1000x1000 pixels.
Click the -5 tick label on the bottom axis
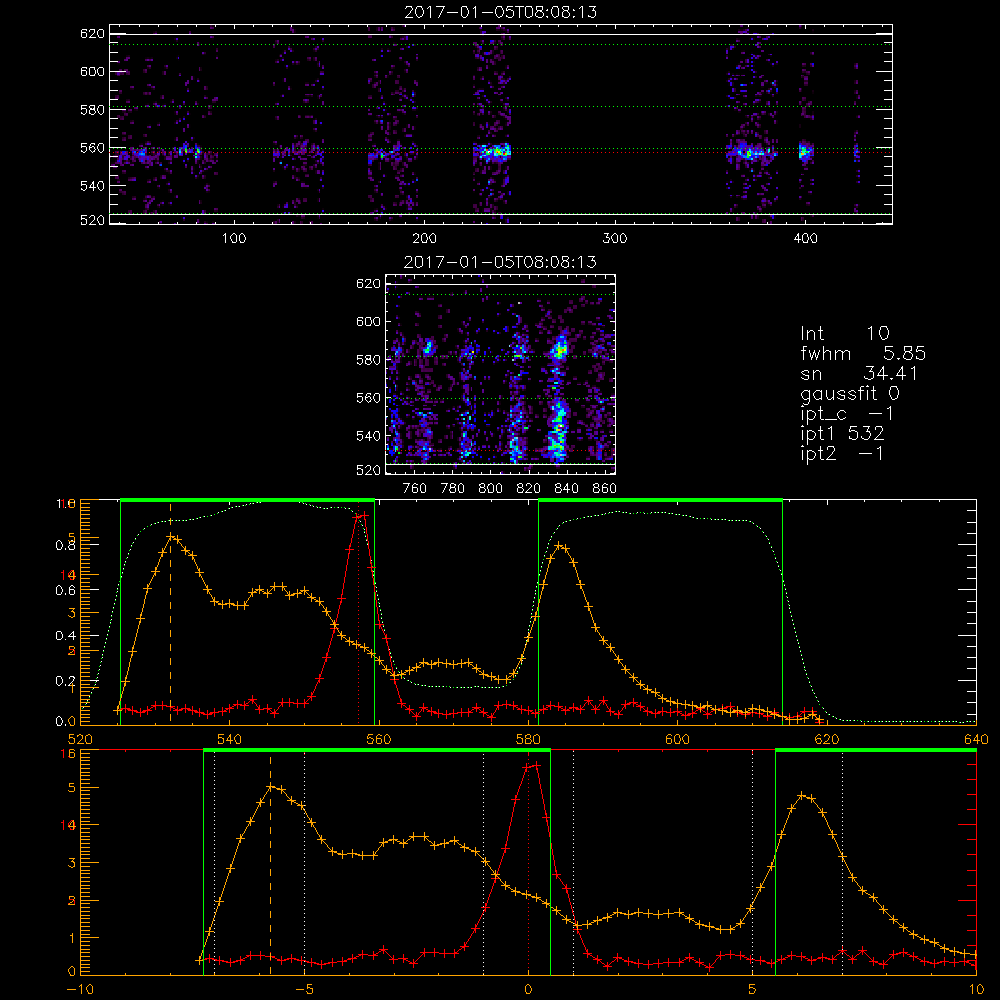coord(304,990)
